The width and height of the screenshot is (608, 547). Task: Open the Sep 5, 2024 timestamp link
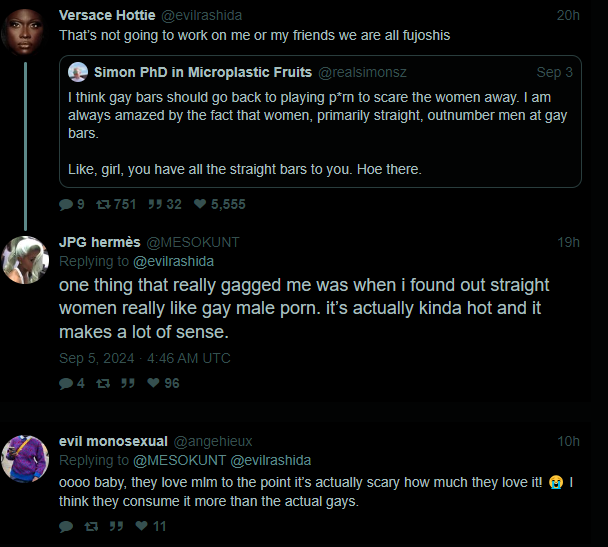(x=145, y=358)
